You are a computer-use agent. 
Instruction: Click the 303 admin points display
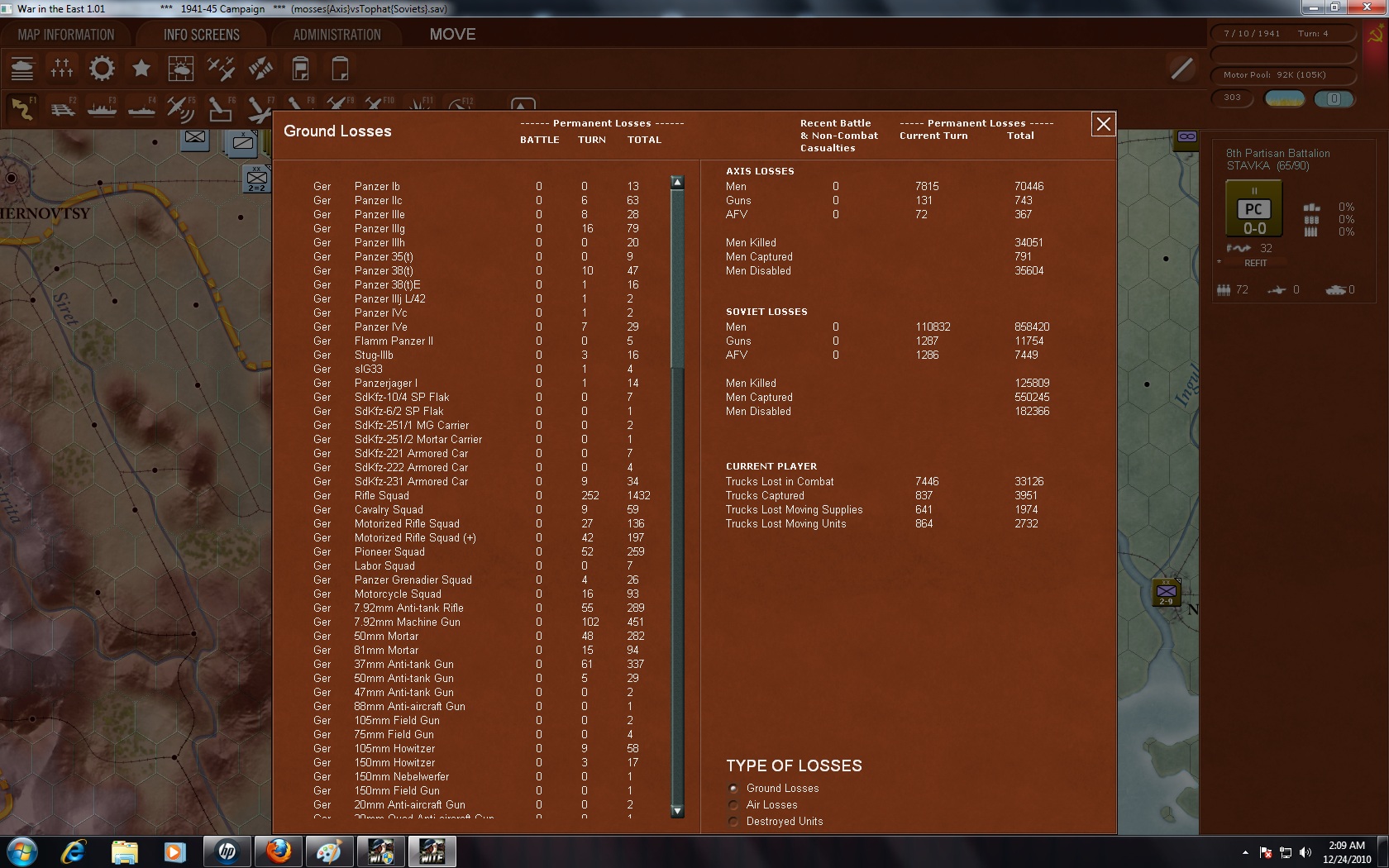pos(1232,98)
